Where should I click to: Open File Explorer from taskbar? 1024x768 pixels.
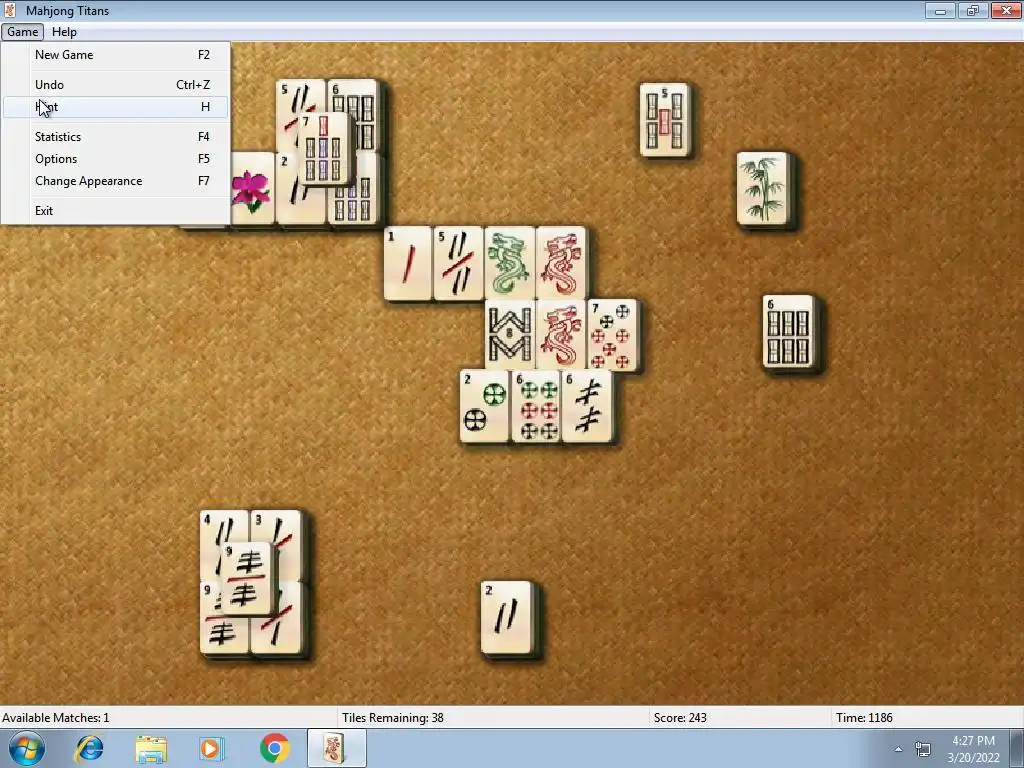point(151,748)
